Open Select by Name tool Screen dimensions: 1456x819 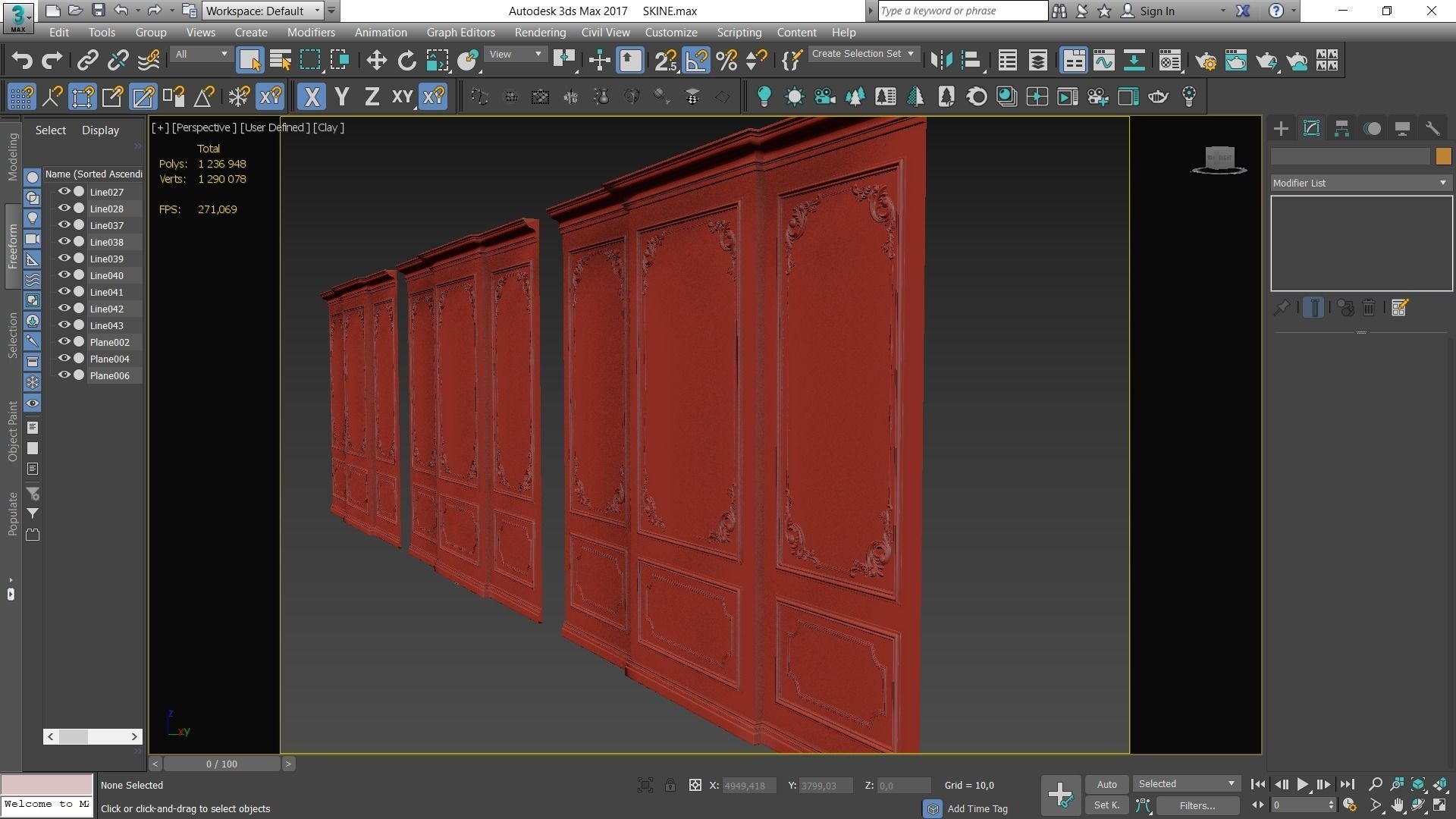(280, 61)
